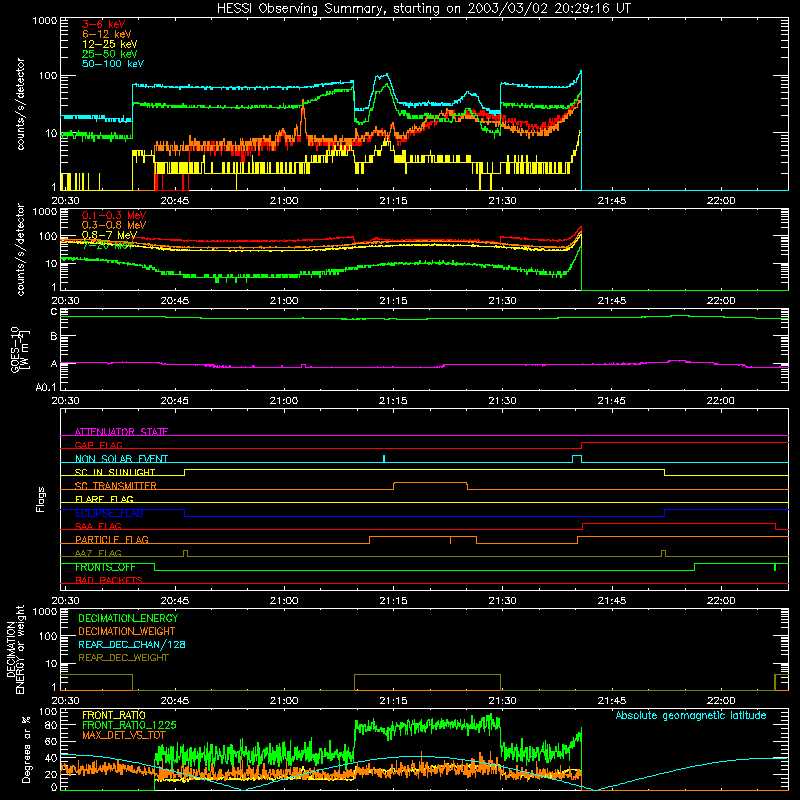
Task: Click the SAA_FLAG label
Action: click(x=98, y=526)
